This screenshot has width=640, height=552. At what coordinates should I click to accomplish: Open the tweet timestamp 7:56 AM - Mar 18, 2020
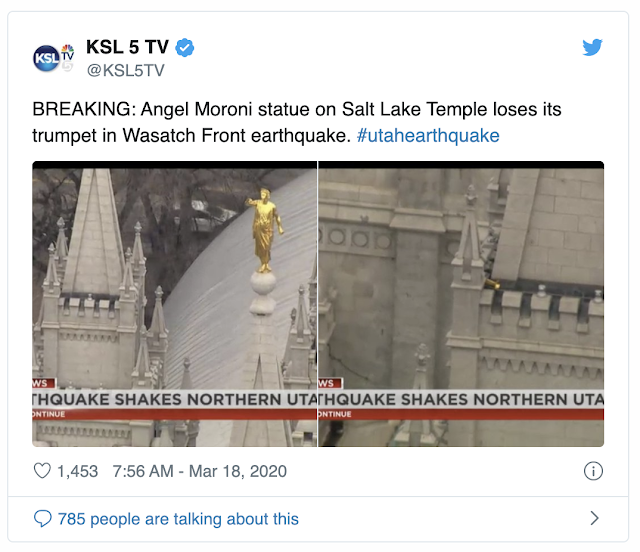(200, 471)
